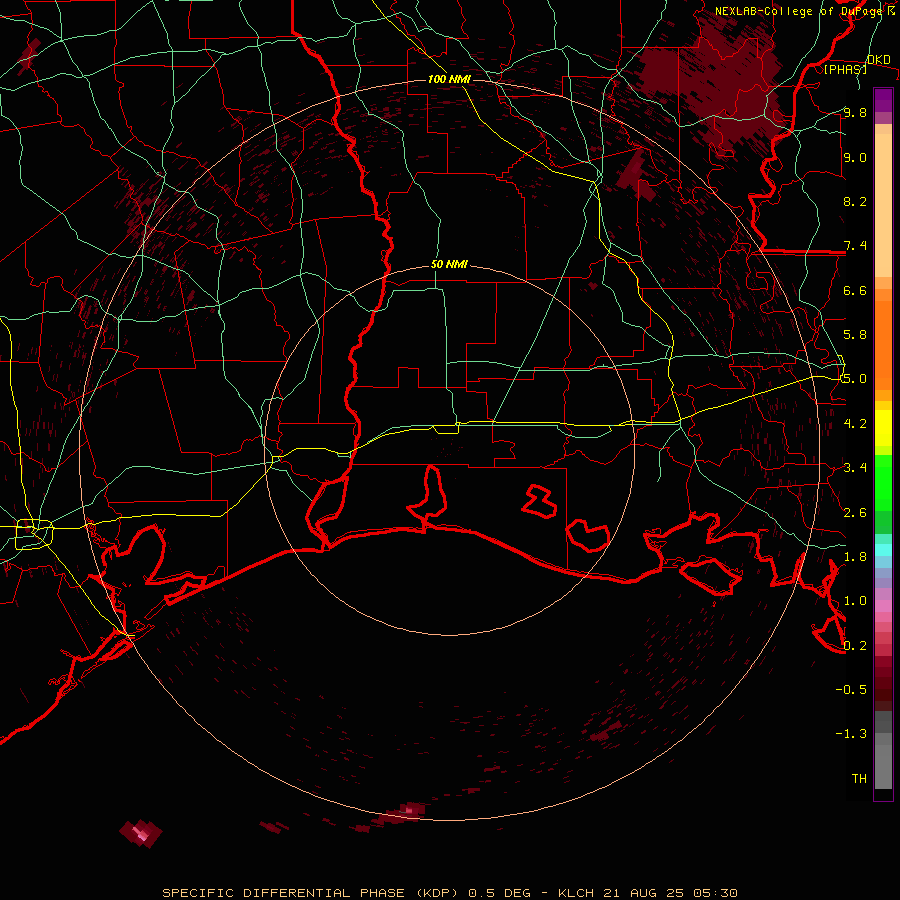Pick the purple segment at top of color bar
This screenshot has height=900, width=900.
point(883,100)
